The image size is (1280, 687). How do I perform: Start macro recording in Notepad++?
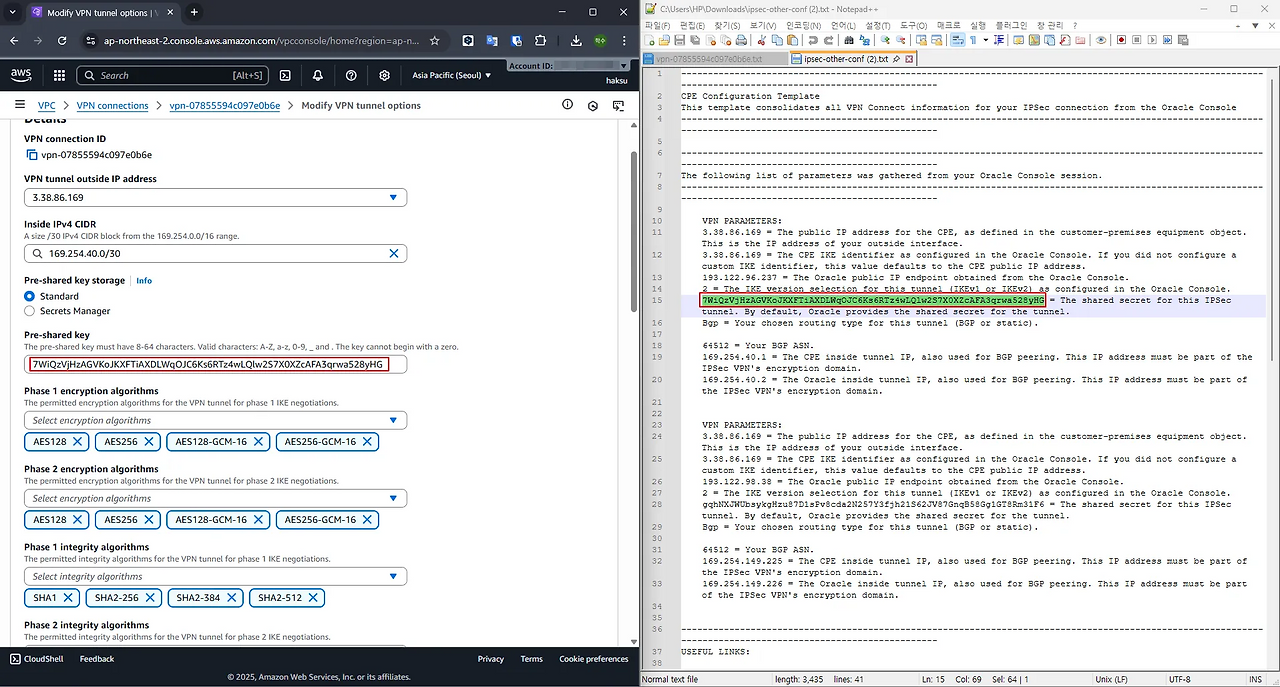pyautogui.click(x=1121, y=40)
